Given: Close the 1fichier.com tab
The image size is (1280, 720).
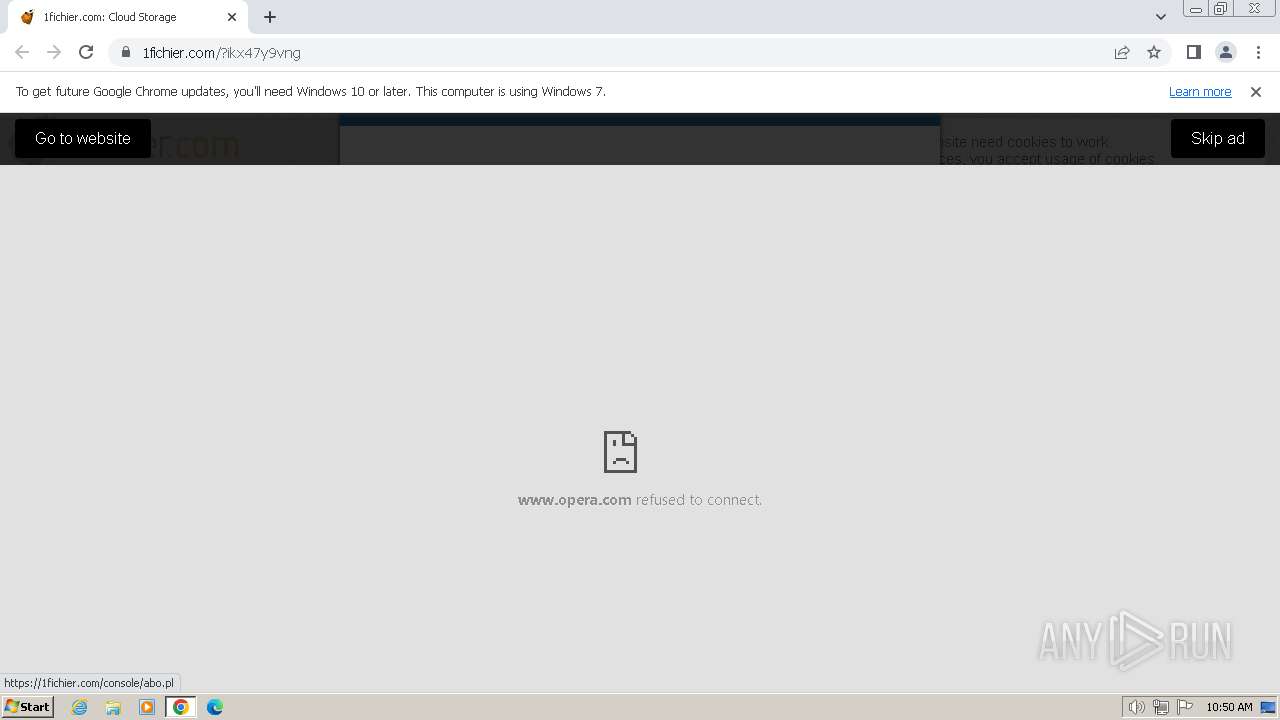Looking at the screenshot, I should coord(232,17).
